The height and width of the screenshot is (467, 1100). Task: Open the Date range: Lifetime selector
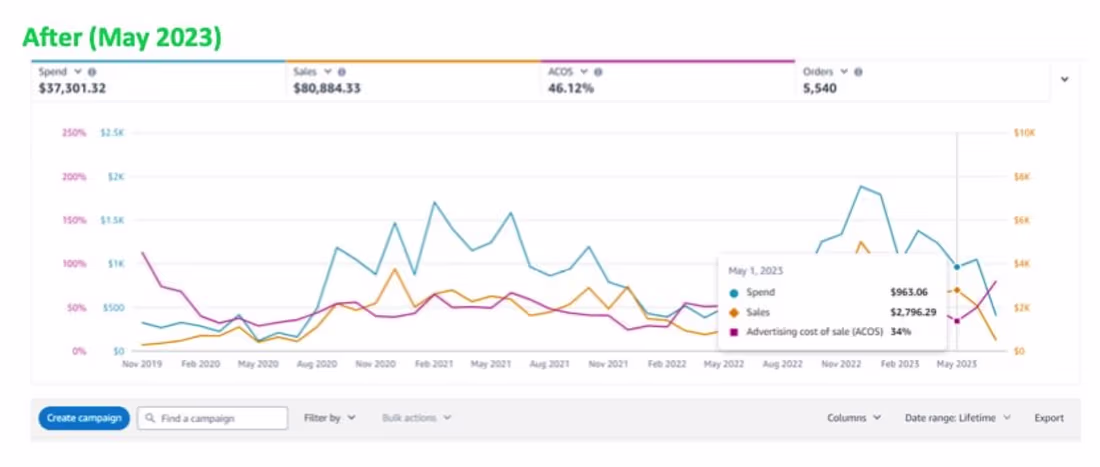[958, 418]
